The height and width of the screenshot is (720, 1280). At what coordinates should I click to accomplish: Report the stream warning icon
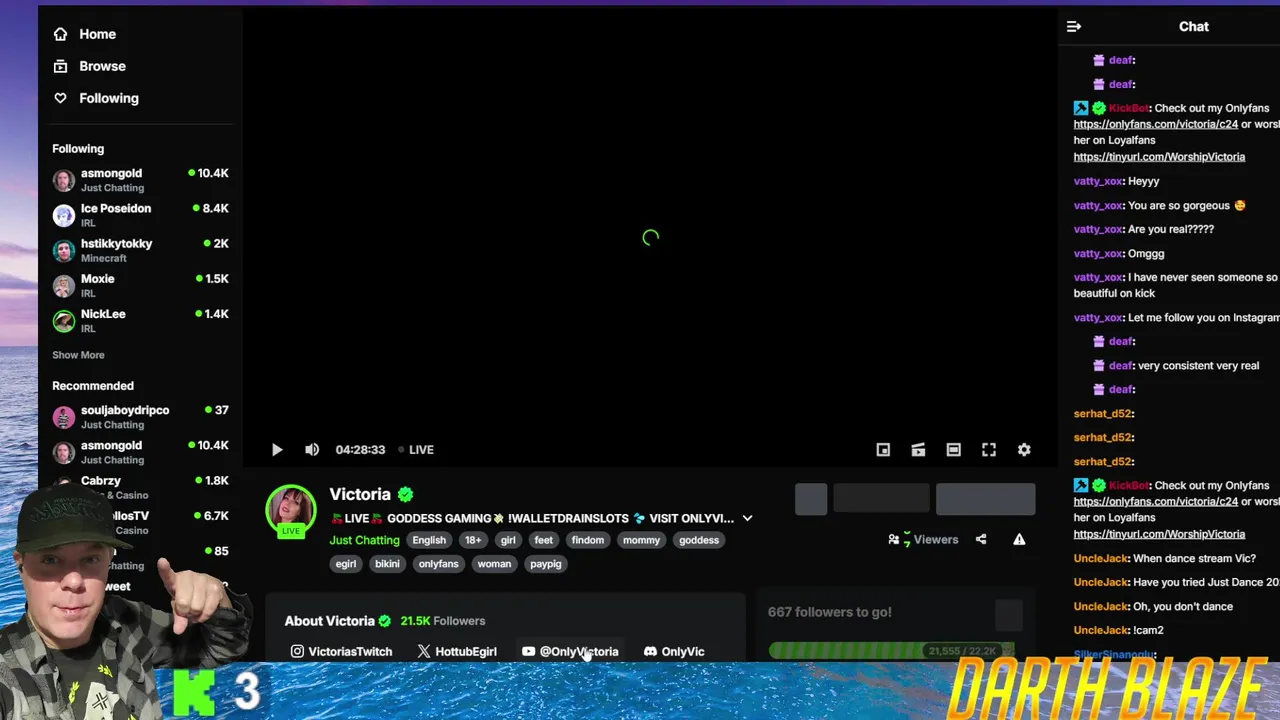[1019, 539]
